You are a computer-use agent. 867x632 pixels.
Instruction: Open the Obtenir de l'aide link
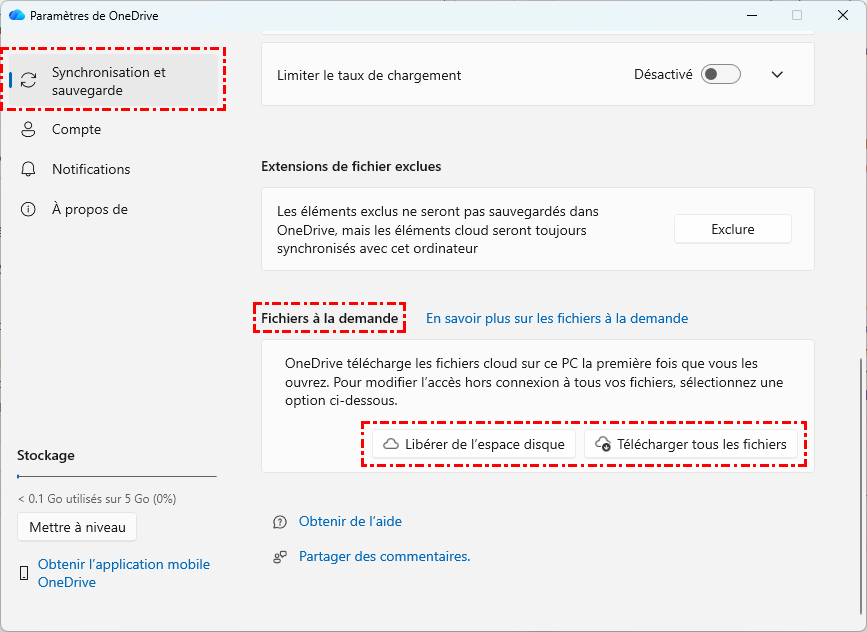click(350, 521)
